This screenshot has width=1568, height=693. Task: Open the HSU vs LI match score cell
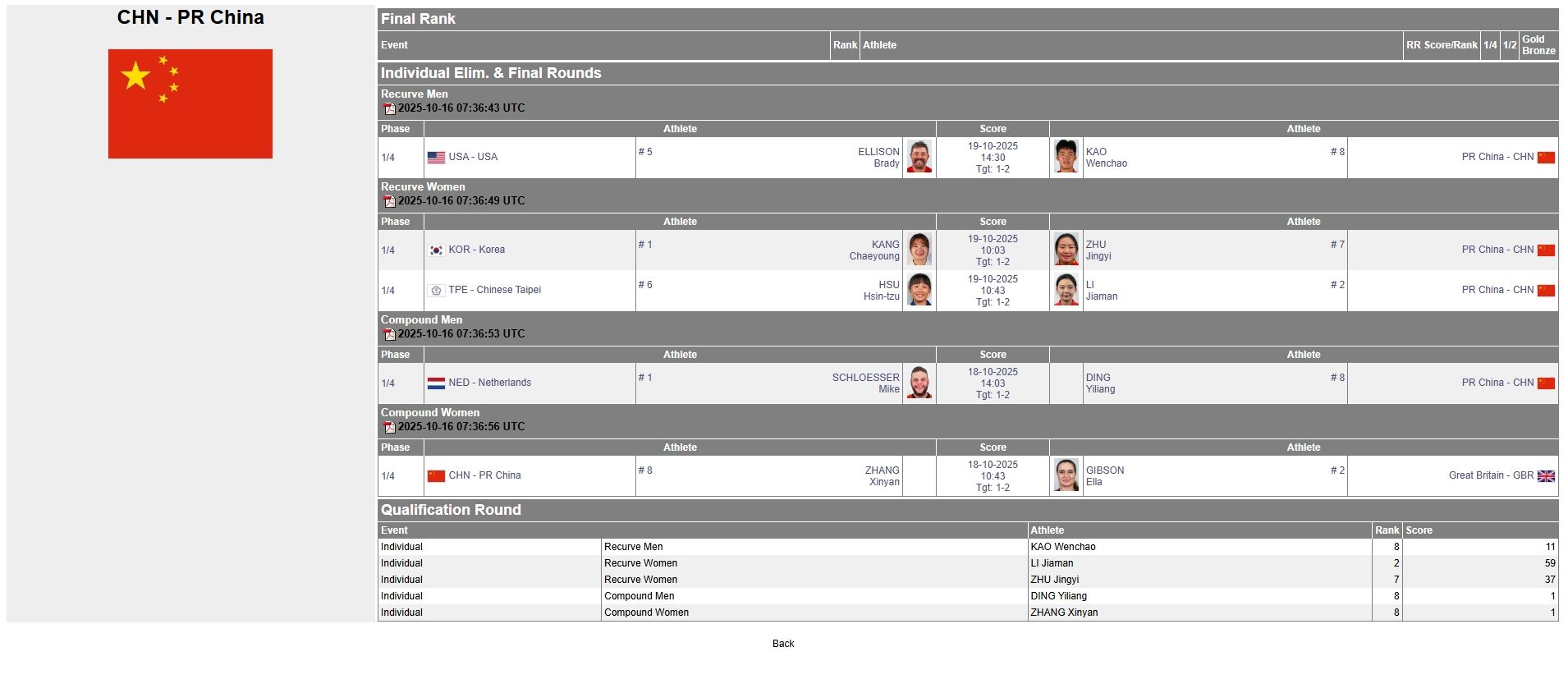[x=993, y=291]
